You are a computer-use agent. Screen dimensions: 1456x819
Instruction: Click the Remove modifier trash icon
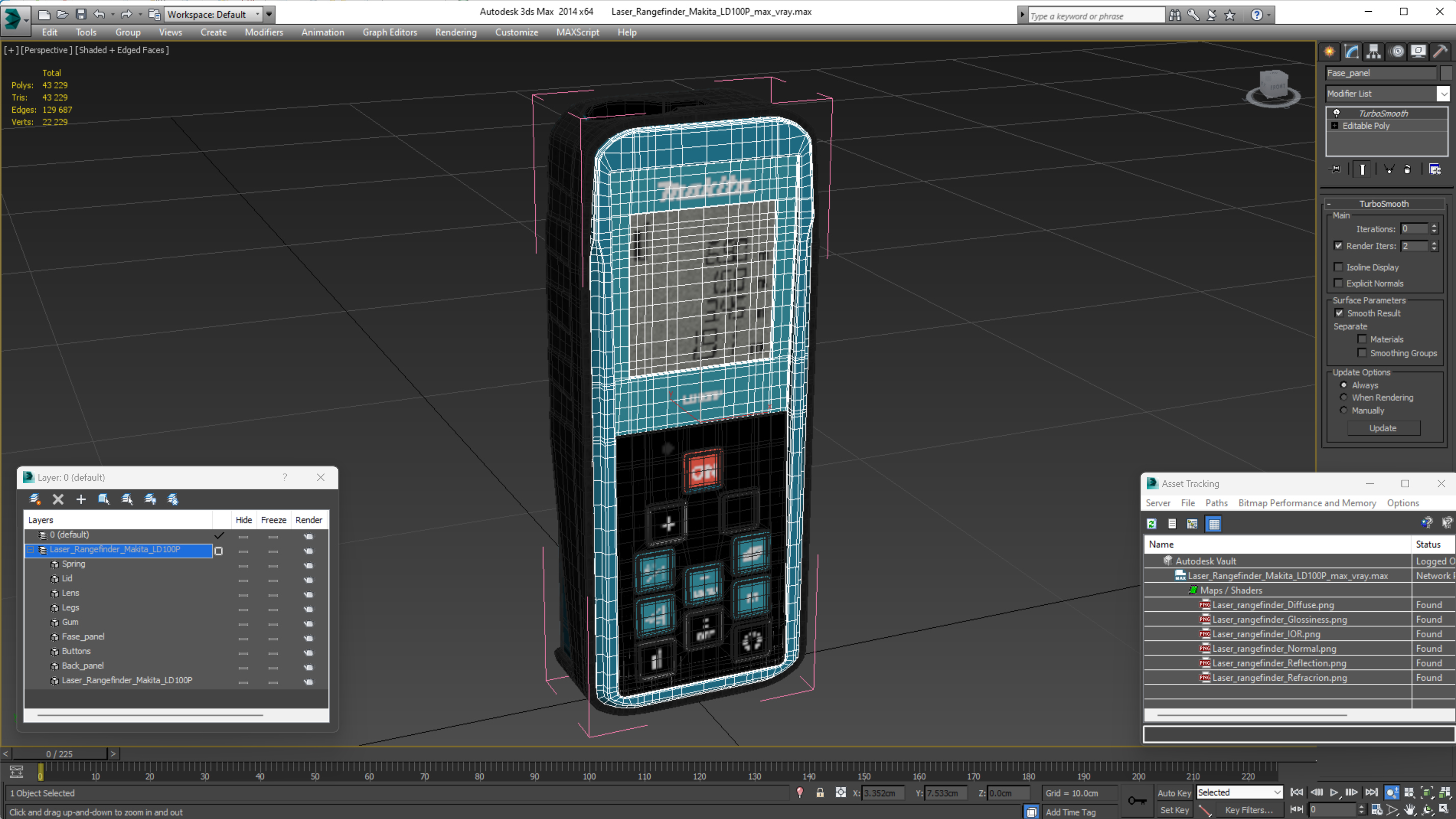(1408, 169)
